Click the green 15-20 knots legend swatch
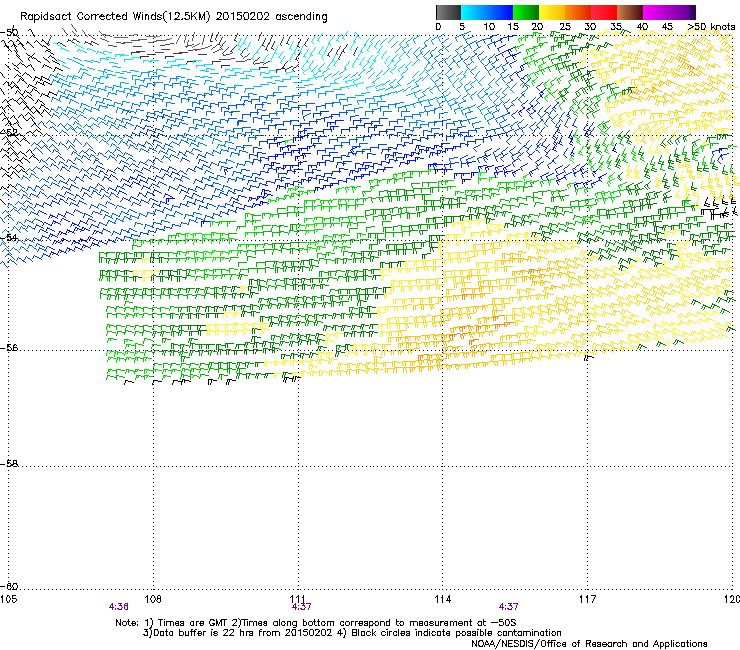 [526, 12]
